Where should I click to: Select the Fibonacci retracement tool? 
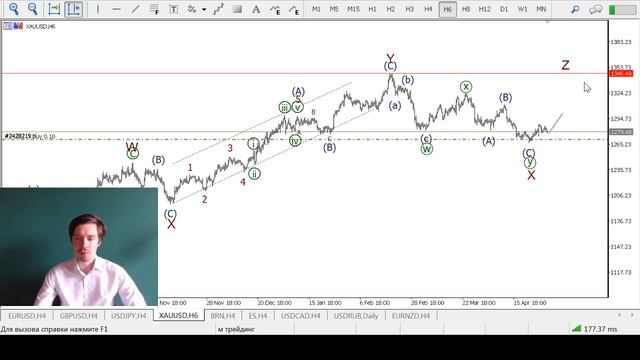click(x=154, y=9)
